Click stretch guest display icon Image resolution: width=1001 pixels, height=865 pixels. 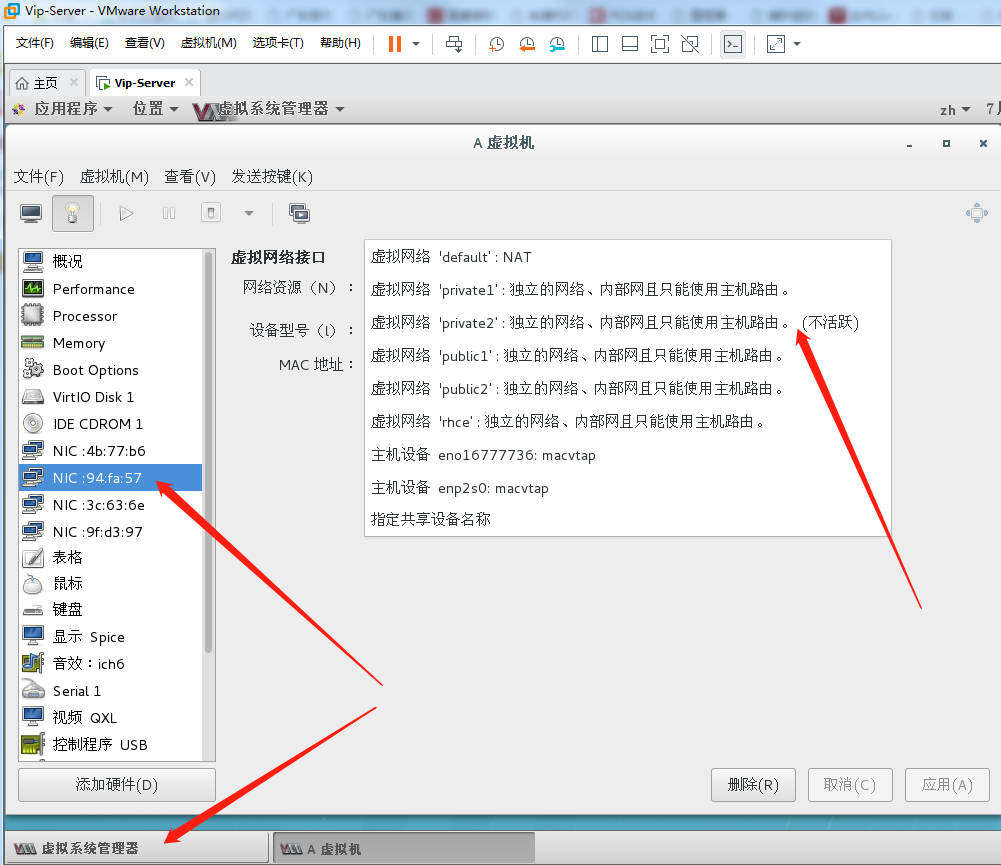pos(776,44)
